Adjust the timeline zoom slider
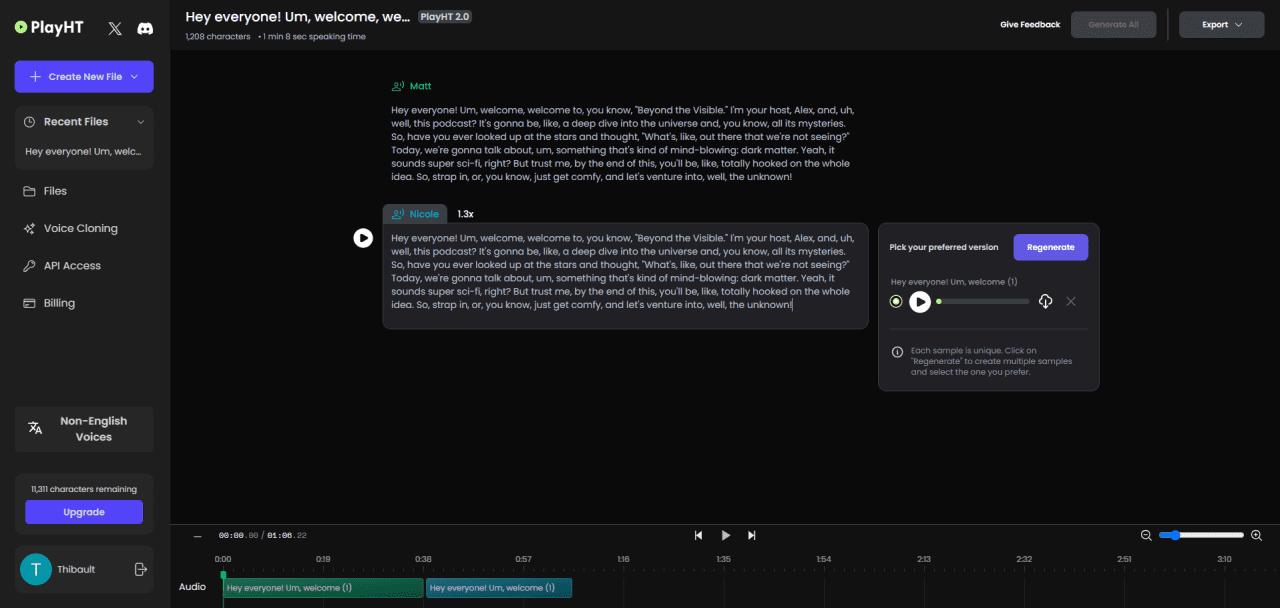Image resolution: width=1280 pixels, height=608 pixels. pos(1201,535)
